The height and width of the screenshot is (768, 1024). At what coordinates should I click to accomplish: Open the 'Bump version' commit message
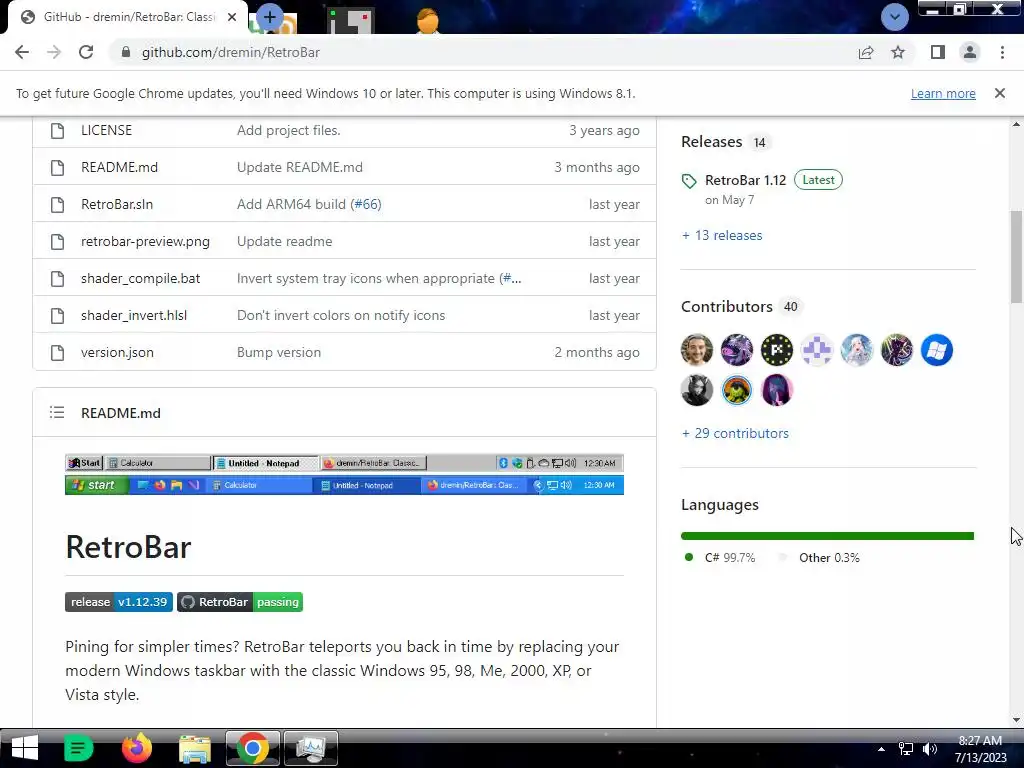tap(279, 353)
